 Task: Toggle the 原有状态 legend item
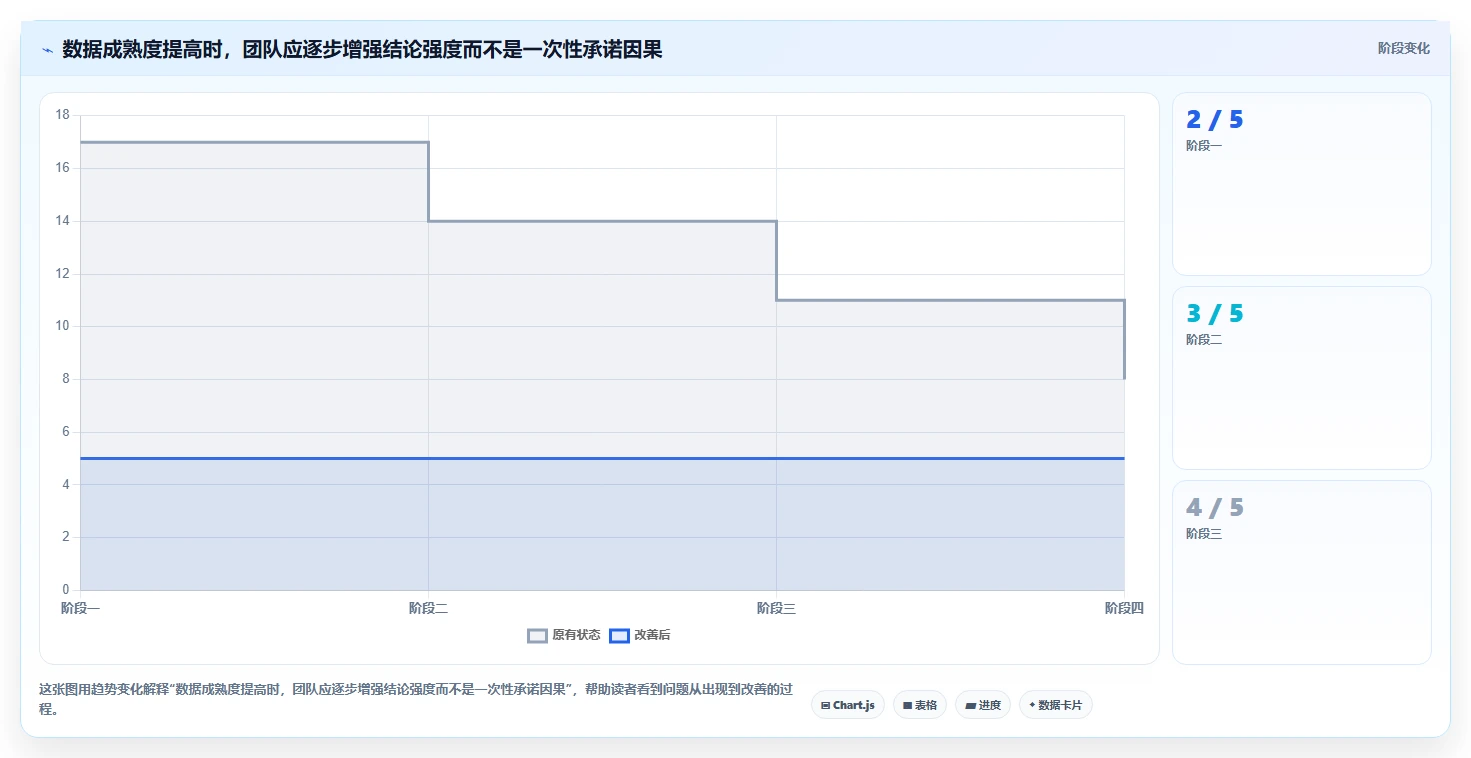point(564,635)
